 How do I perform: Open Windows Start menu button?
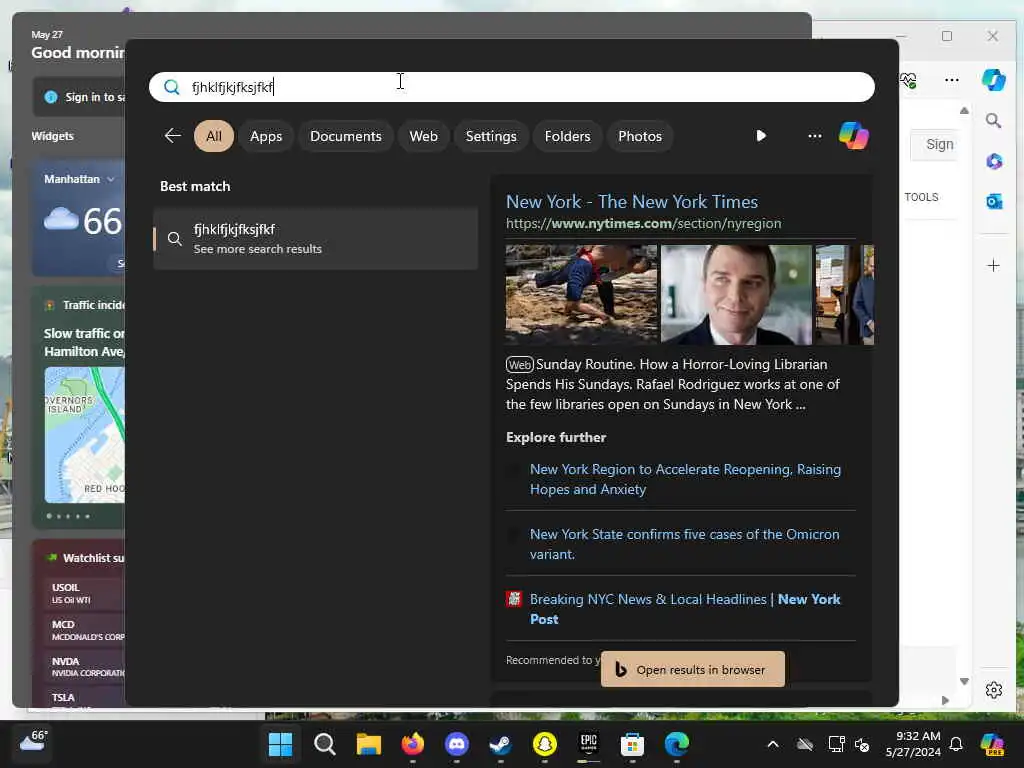(281, 744)
